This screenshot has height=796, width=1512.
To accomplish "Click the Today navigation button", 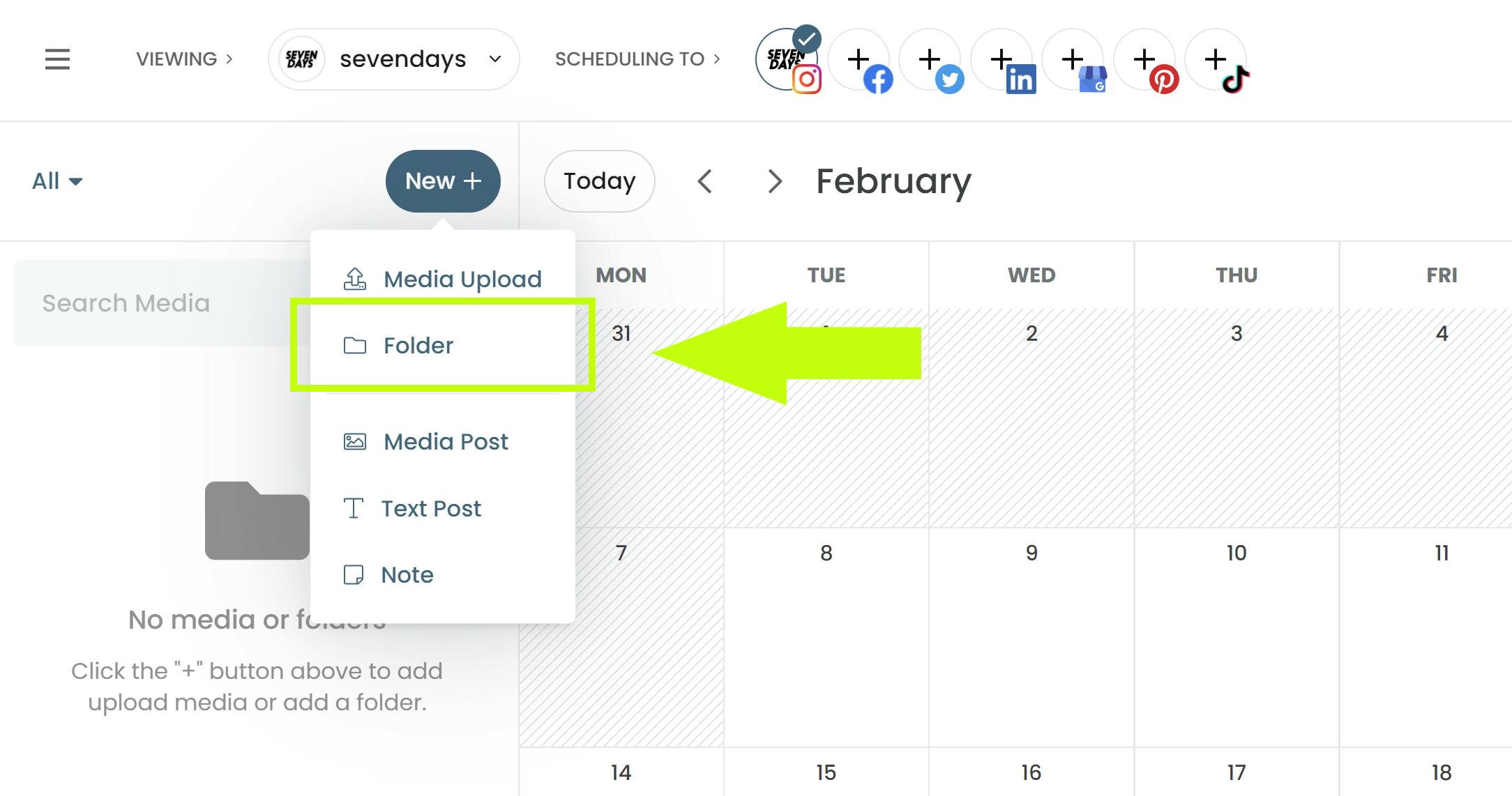I will (600, 181).
